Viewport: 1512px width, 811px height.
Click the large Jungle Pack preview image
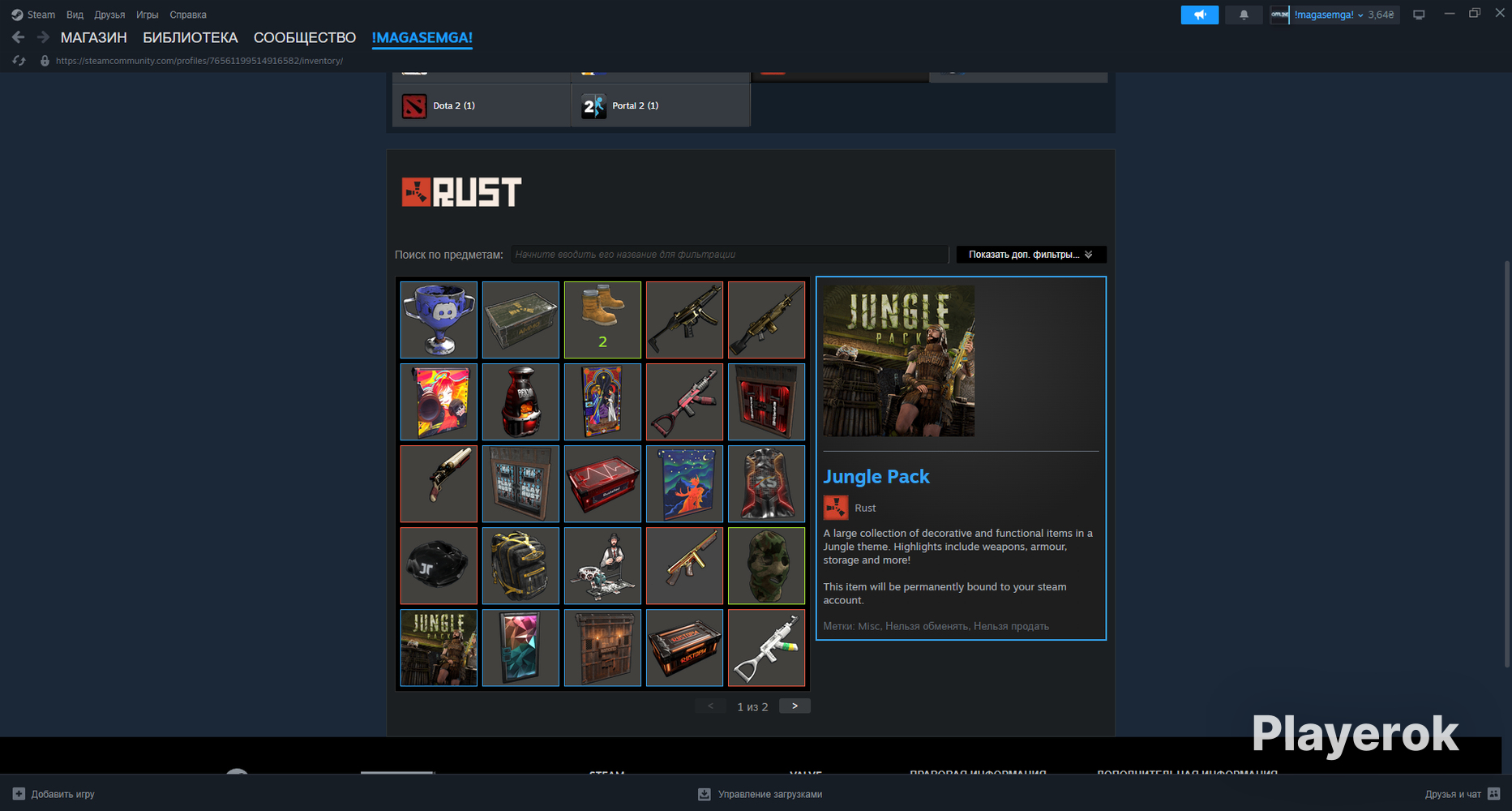(899, 361)
